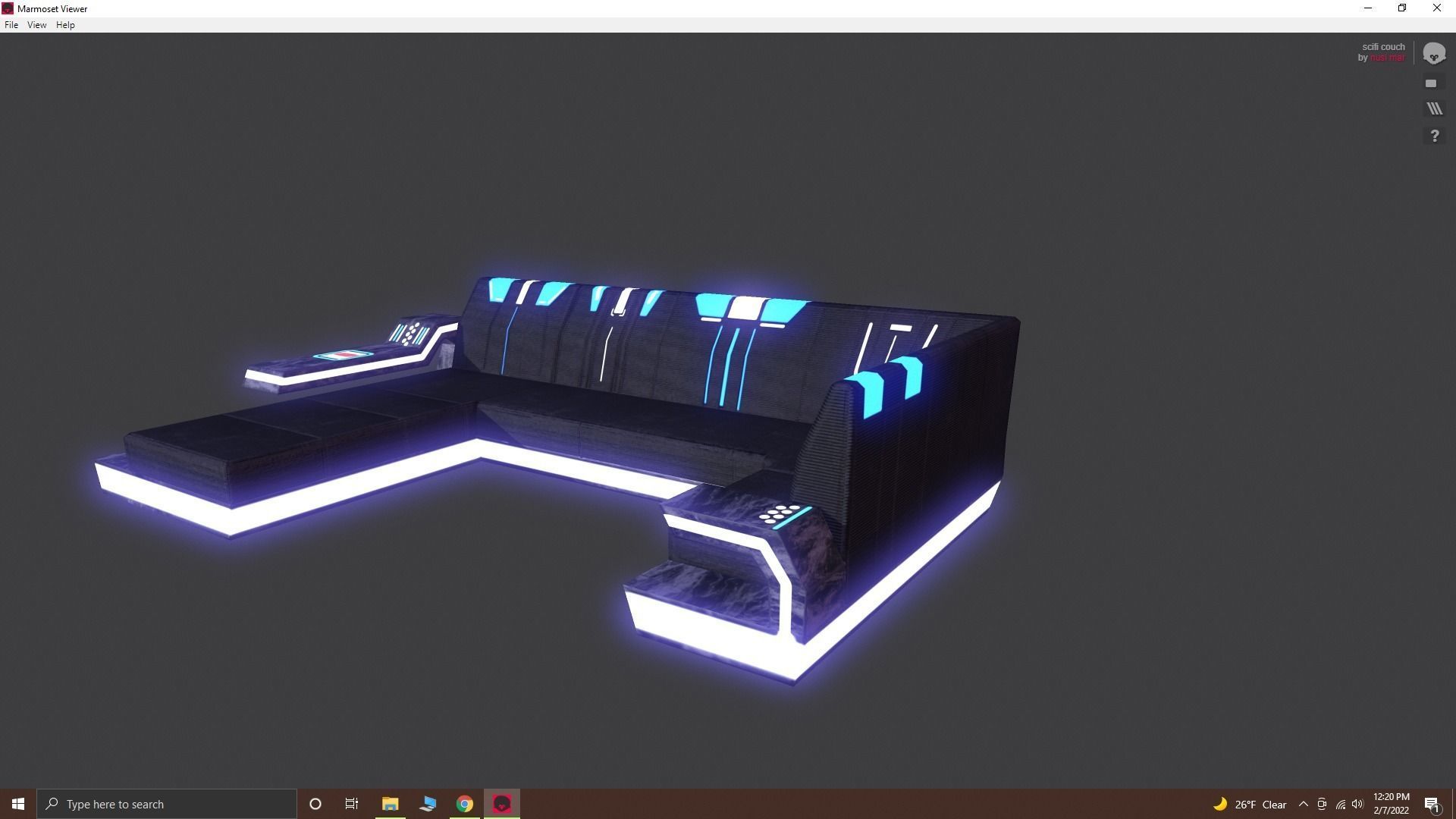Click Marmoset Viewer title bar app icon
The image size is (1456, 819).
[8, 8]
